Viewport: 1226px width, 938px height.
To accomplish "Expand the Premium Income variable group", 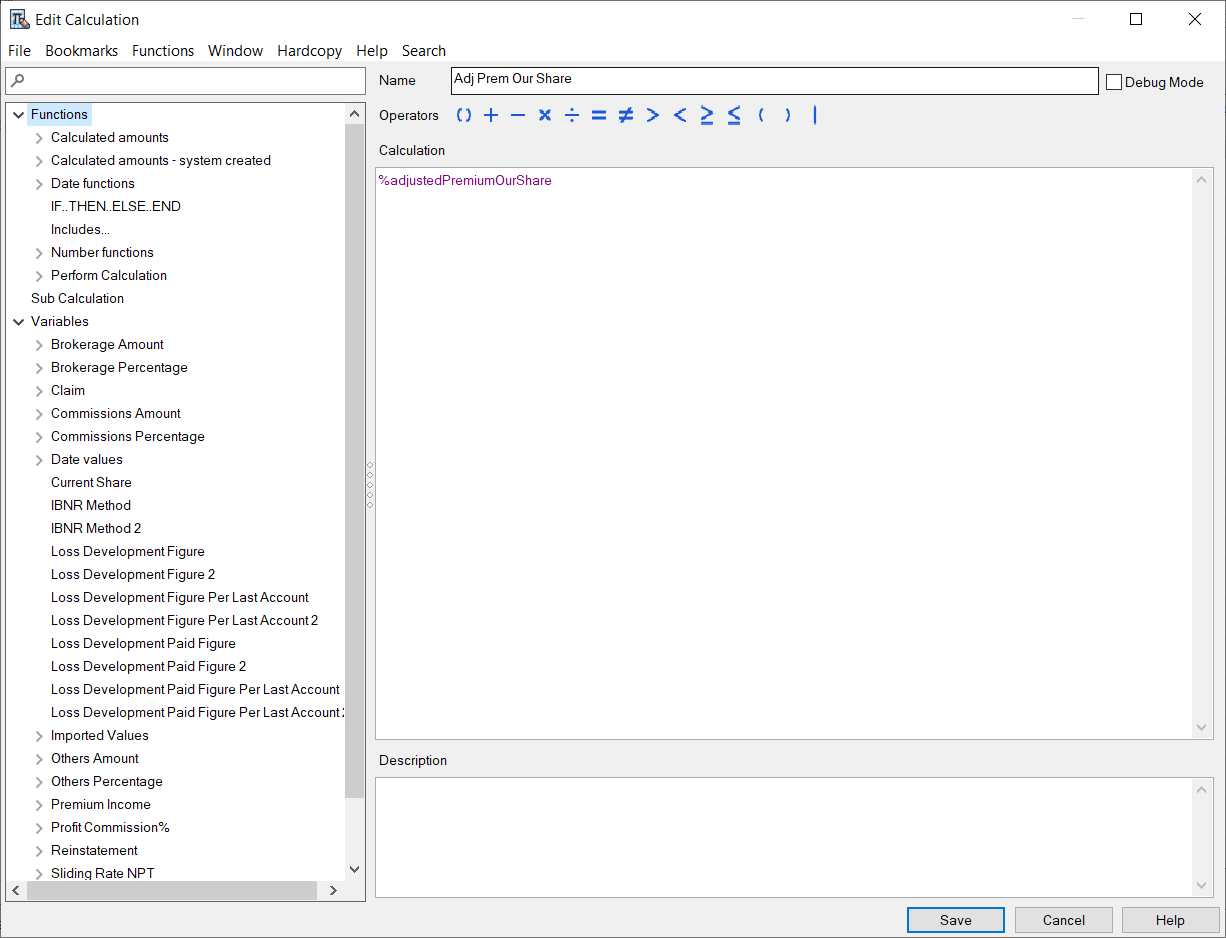I will coord(38,804).
